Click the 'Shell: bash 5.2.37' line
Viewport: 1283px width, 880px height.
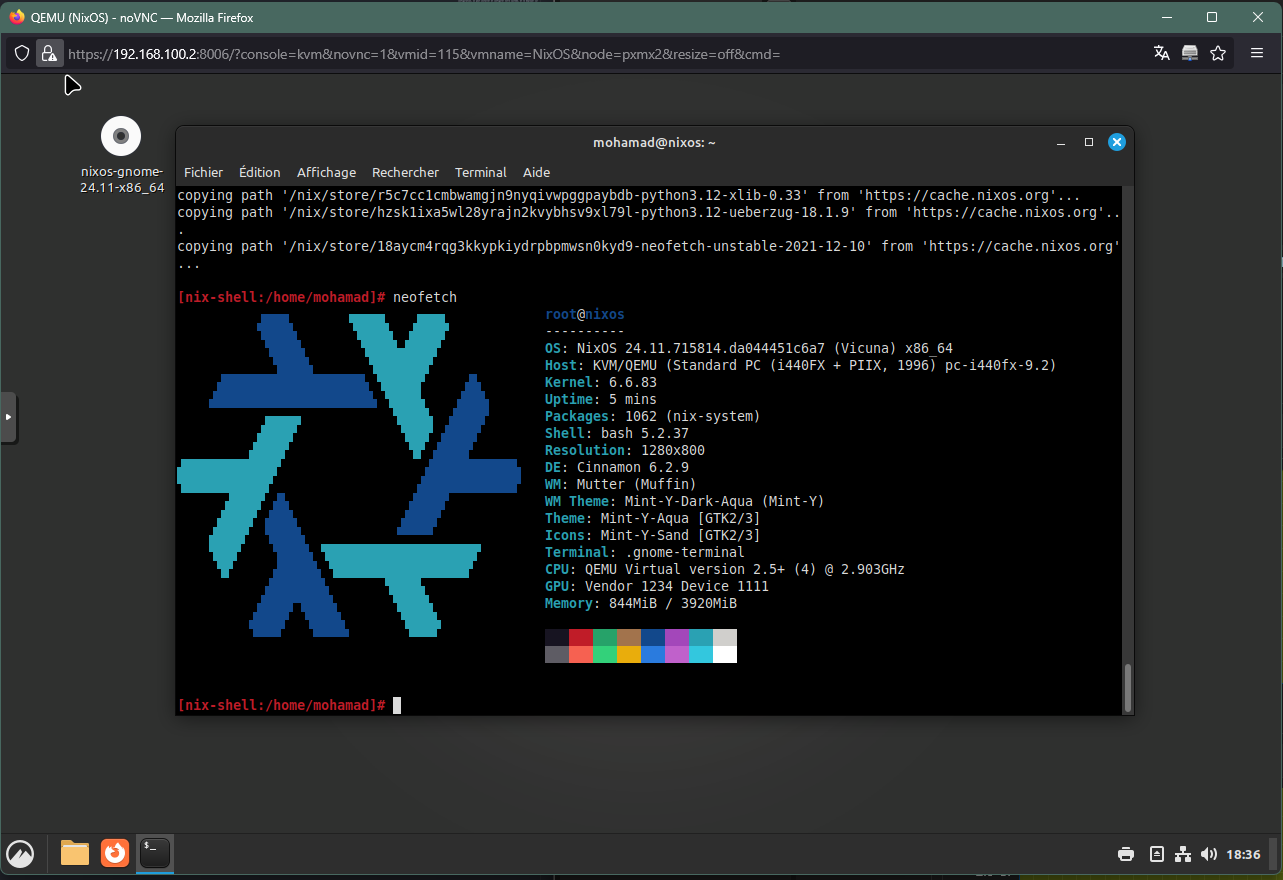[x=617, y=433]
